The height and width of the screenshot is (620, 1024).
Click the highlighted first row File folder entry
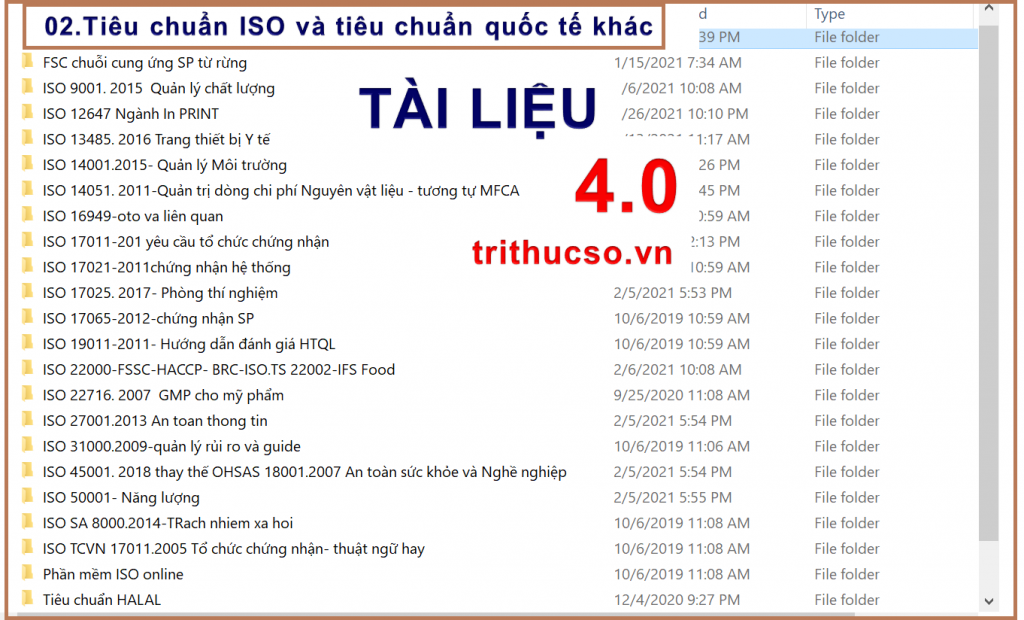click(x=846, y=38)
